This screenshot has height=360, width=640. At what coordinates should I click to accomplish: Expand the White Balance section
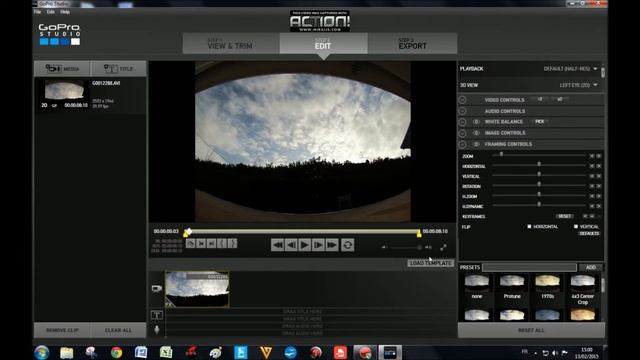tap(462, 122)
